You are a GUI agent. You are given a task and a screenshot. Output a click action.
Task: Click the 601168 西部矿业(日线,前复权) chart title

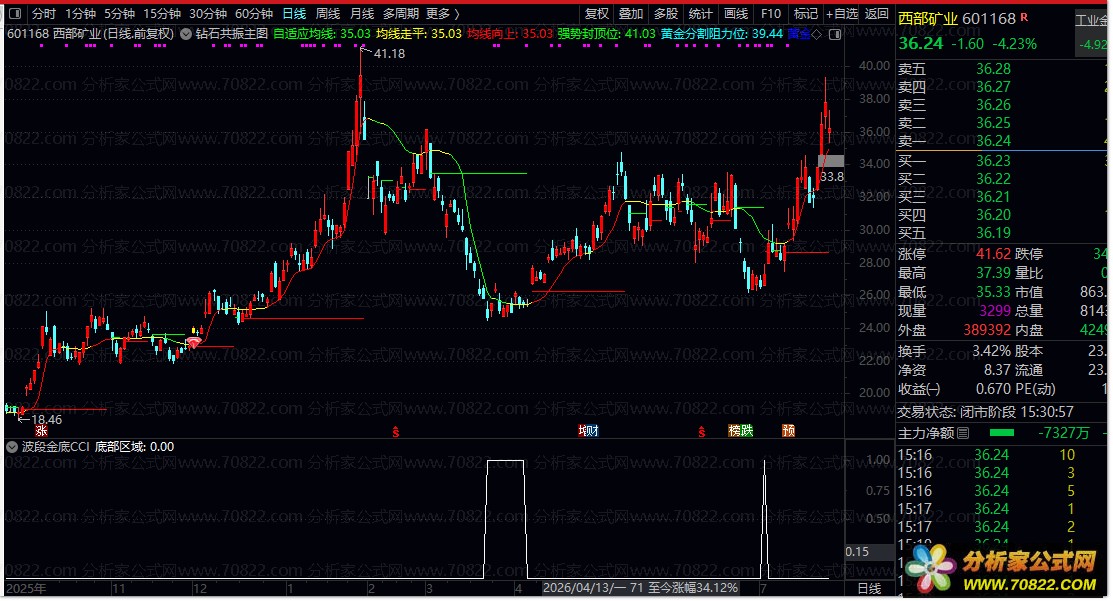tap(90, 33)
